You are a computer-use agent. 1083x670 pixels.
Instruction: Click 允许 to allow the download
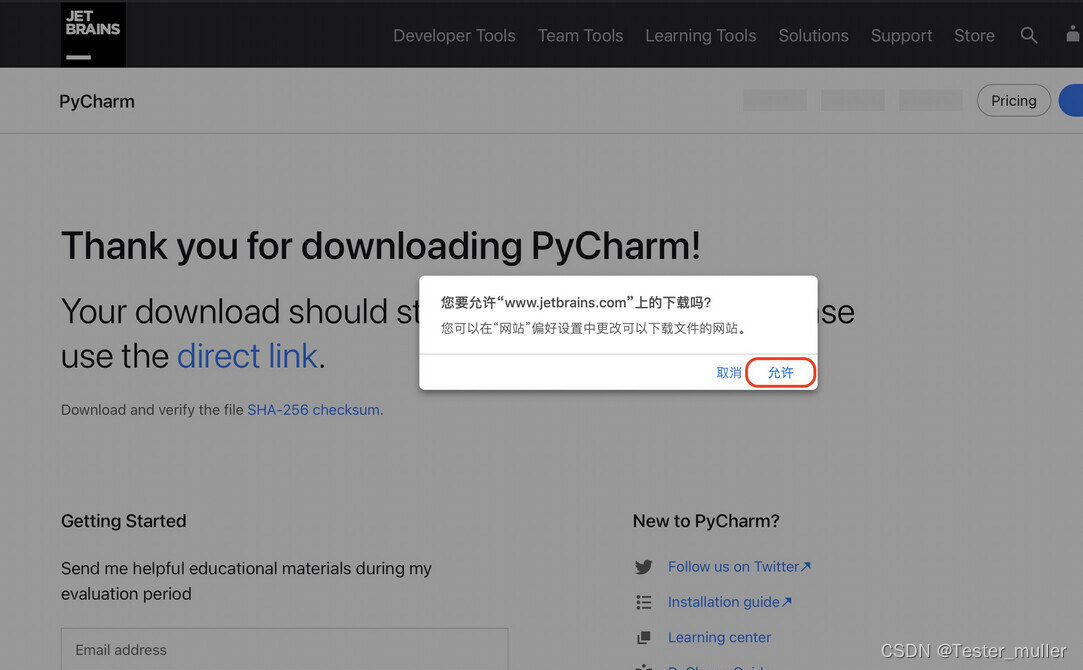(x=780, y=373)
